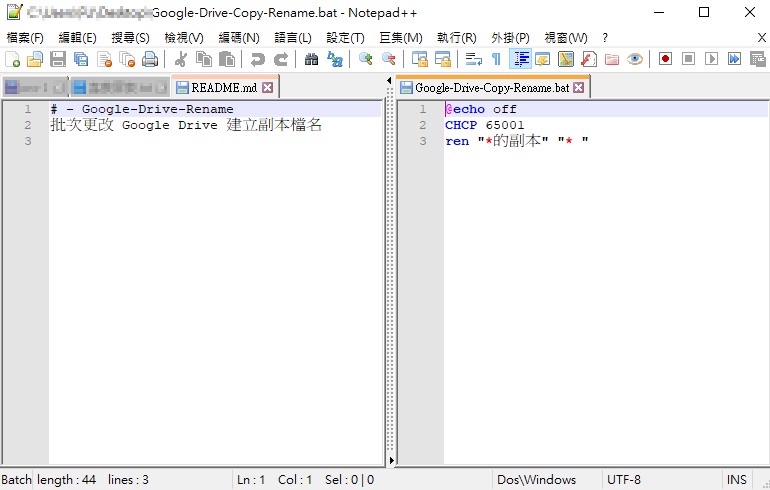Start macro recording with the red dot
Image resolution: width=770 pixels, height=490 pixels.
click(665, 59)
